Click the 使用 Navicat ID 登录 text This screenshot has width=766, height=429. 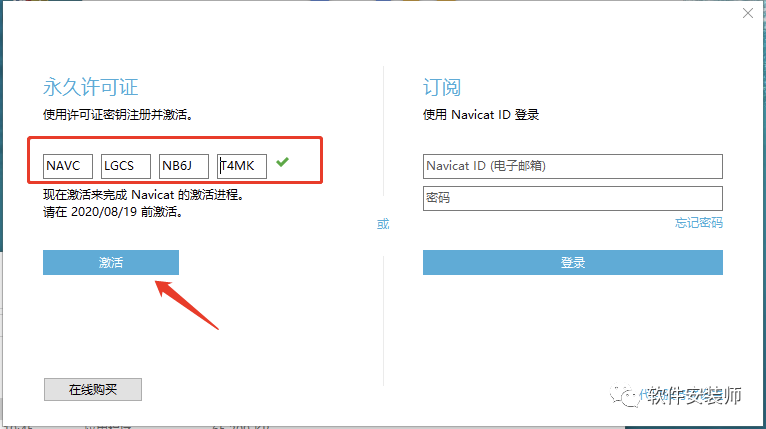481,115
